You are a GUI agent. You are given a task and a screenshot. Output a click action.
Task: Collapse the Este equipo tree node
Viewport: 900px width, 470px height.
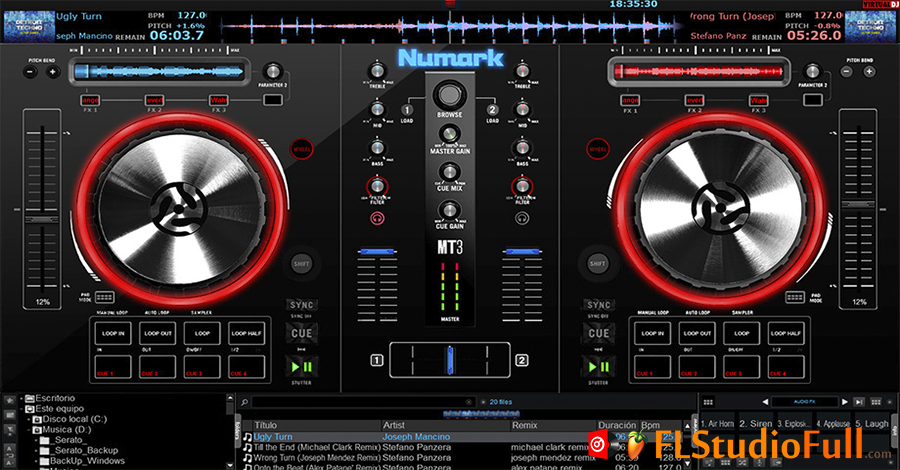click(x=21, y=409)
